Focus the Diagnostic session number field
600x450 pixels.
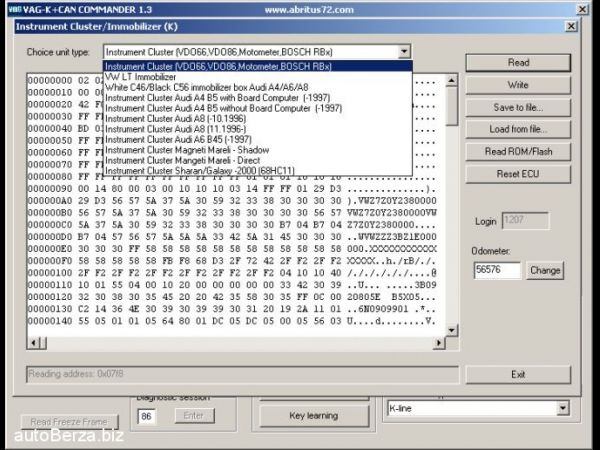tap(147, 416)
